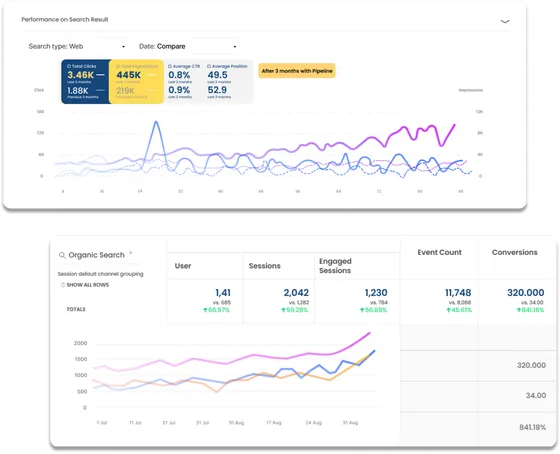Click the Organic Search filter field
This screenshot has height=454, width=560.
96,255
